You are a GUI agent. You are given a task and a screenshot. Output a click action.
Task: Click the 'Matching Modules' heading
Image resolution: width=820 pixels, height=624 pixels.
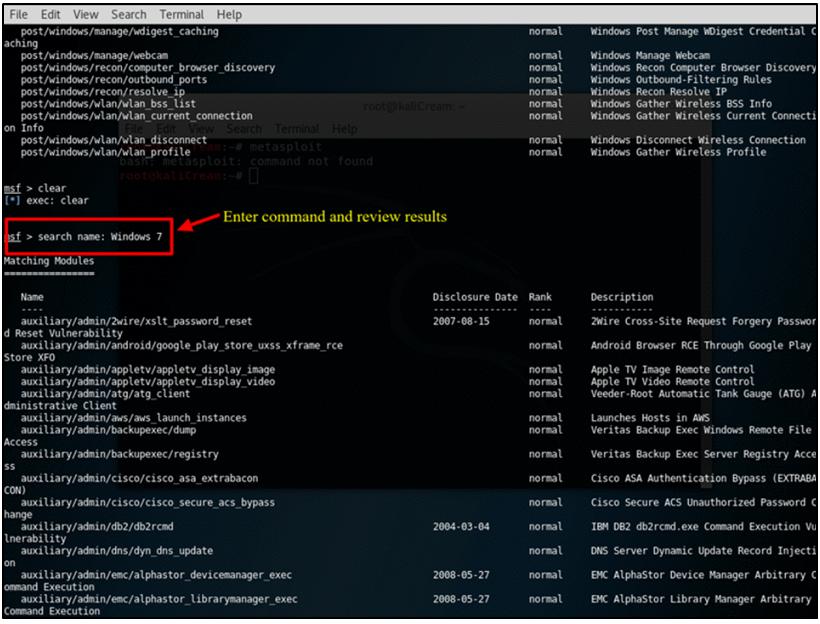48,261
